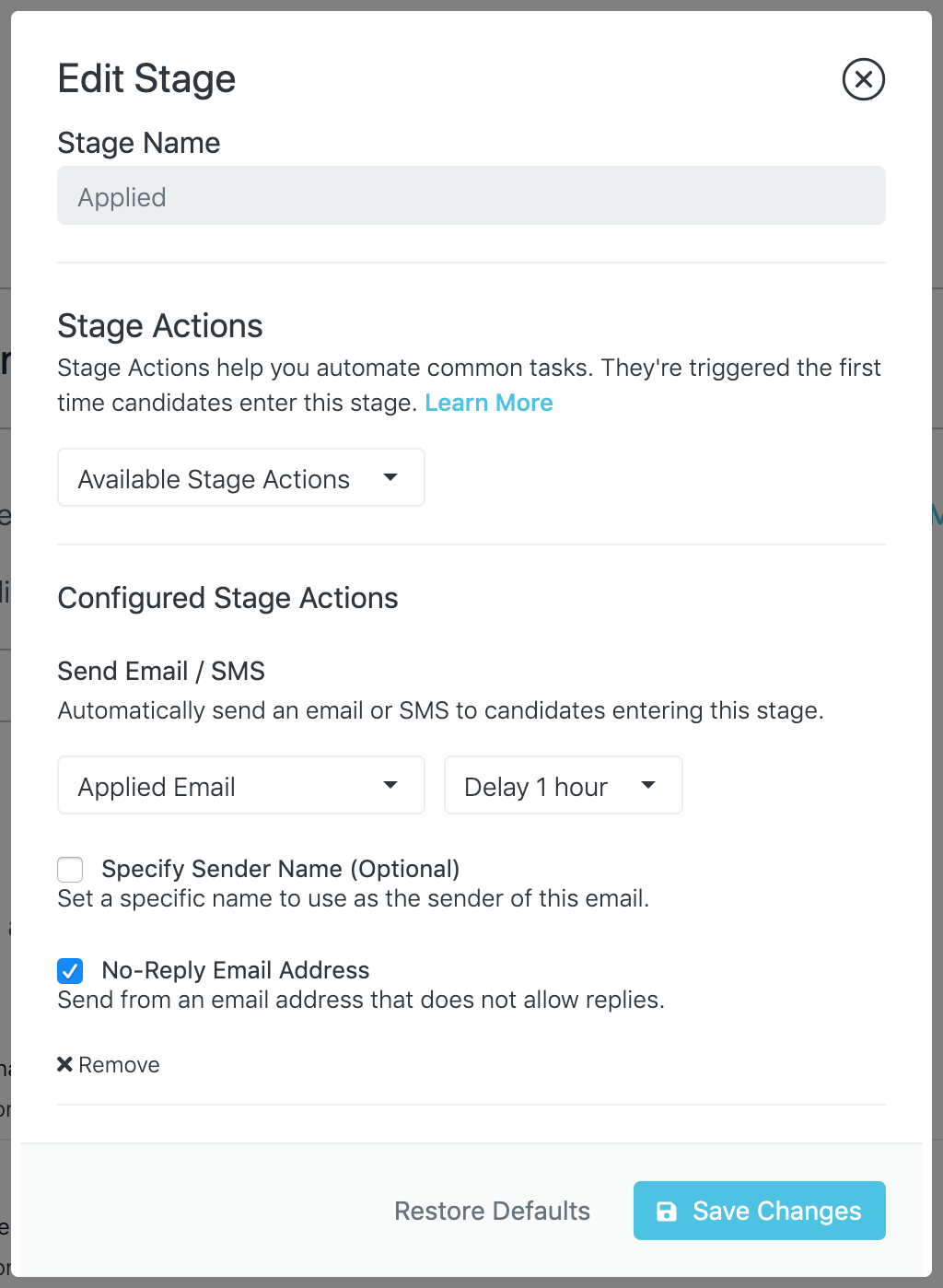The image size is (943, 1288).
Task: Click the Applied Email caret arrow
Action: [390, 785]
